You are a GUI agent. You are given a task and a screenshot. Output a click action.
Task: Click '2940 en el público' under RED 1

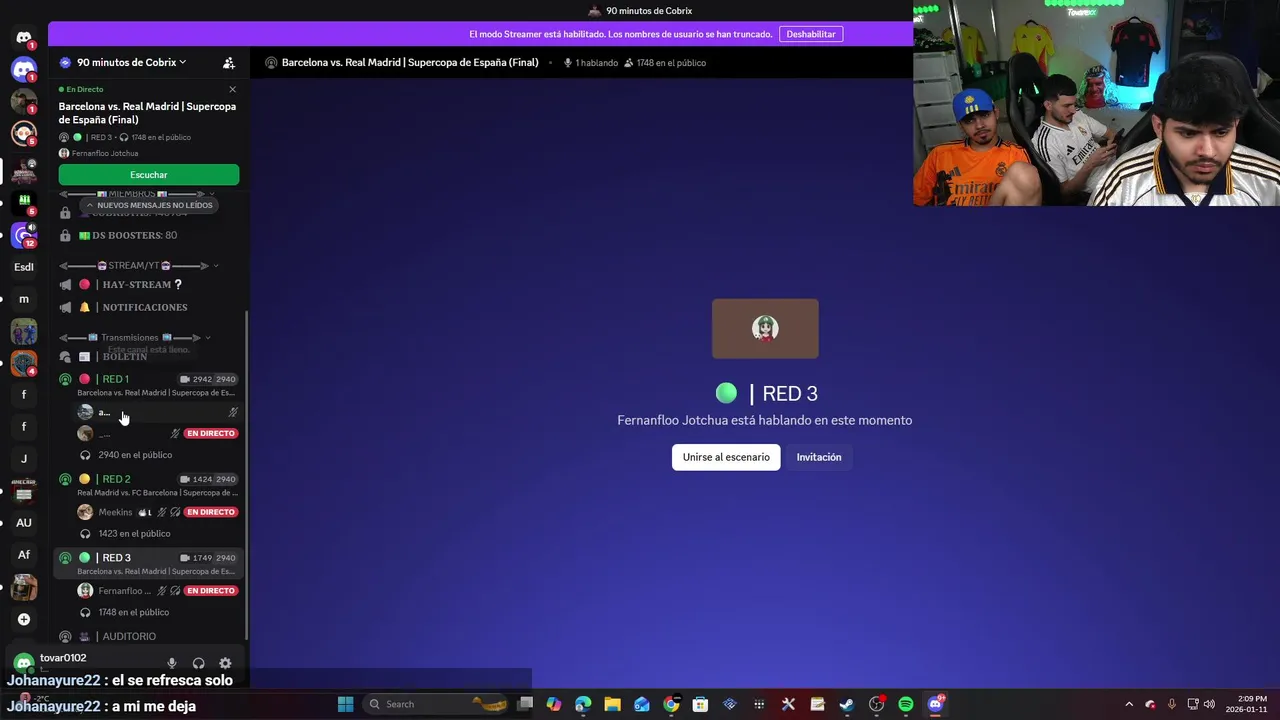[x=135, y=455]
